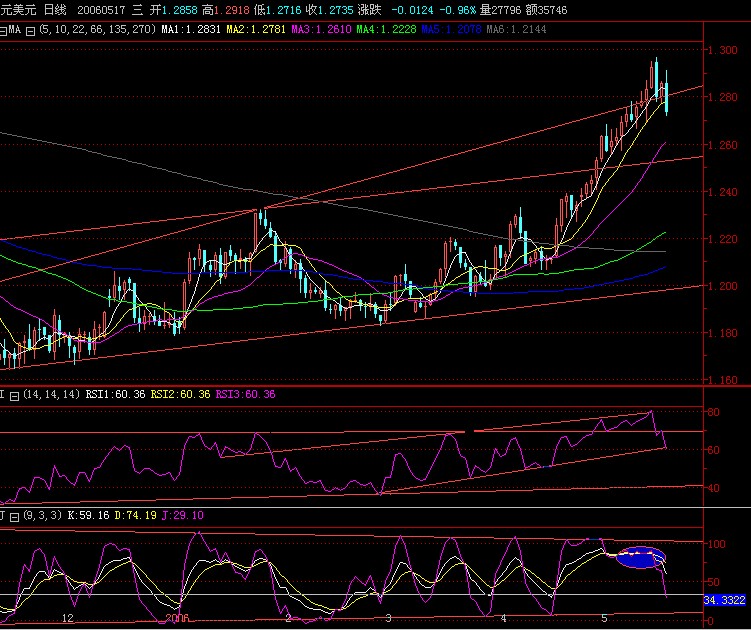Select the K:59.16 label
This screenshot has width=751, height=630.
coord(88,515)
